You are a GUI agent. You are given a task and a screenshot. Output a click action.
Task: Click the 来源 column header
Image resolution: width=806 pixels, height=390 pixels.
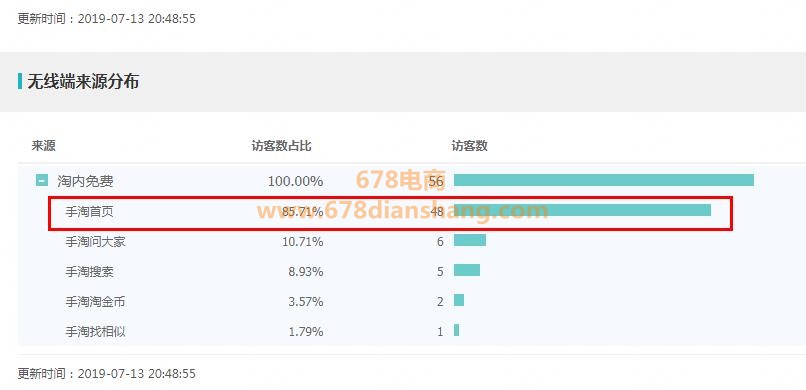click(44, 146)
